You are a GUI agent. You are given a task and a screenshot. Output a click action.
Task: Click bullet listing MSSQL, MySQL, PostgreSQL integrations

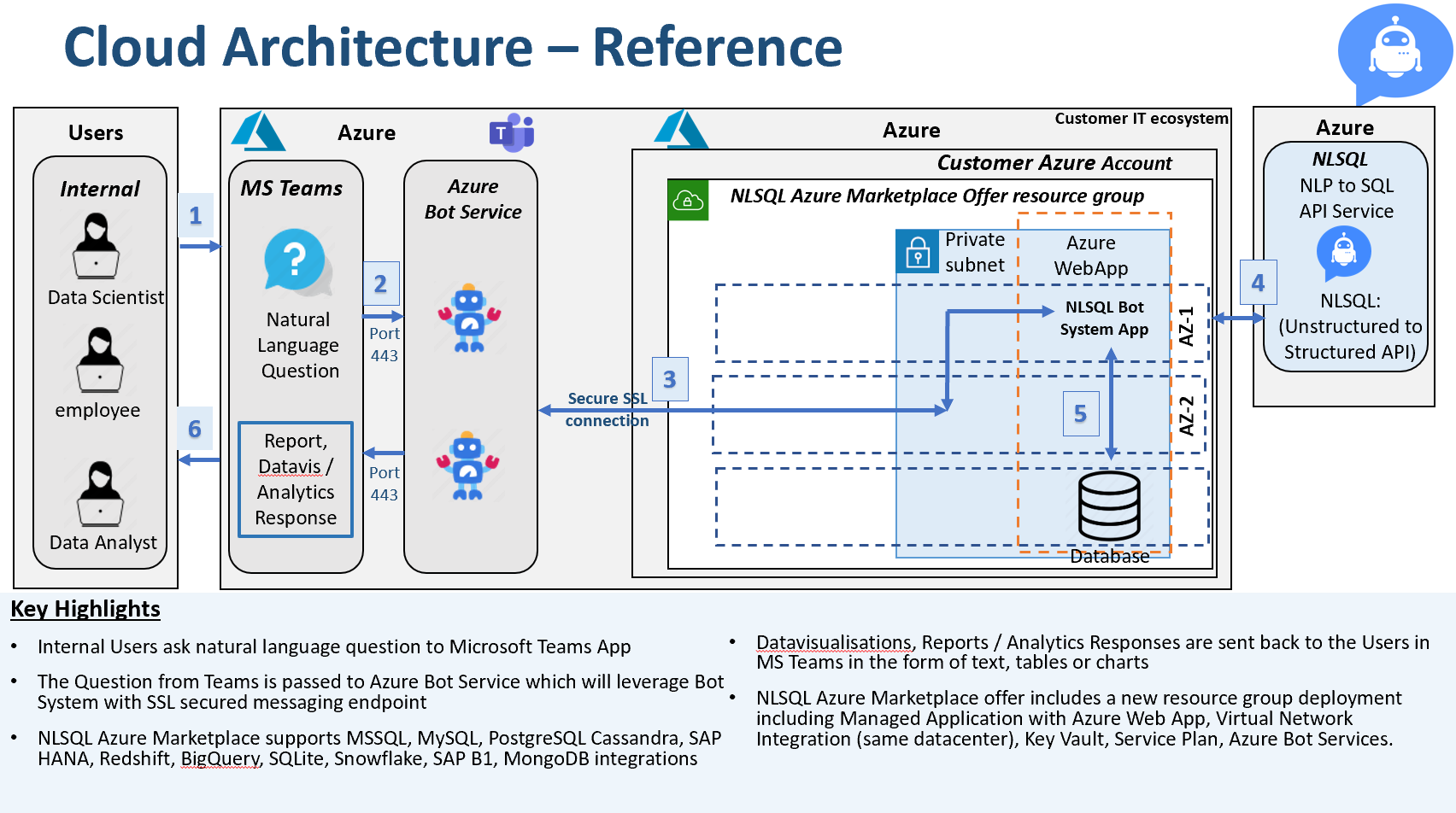click(379, 748)
